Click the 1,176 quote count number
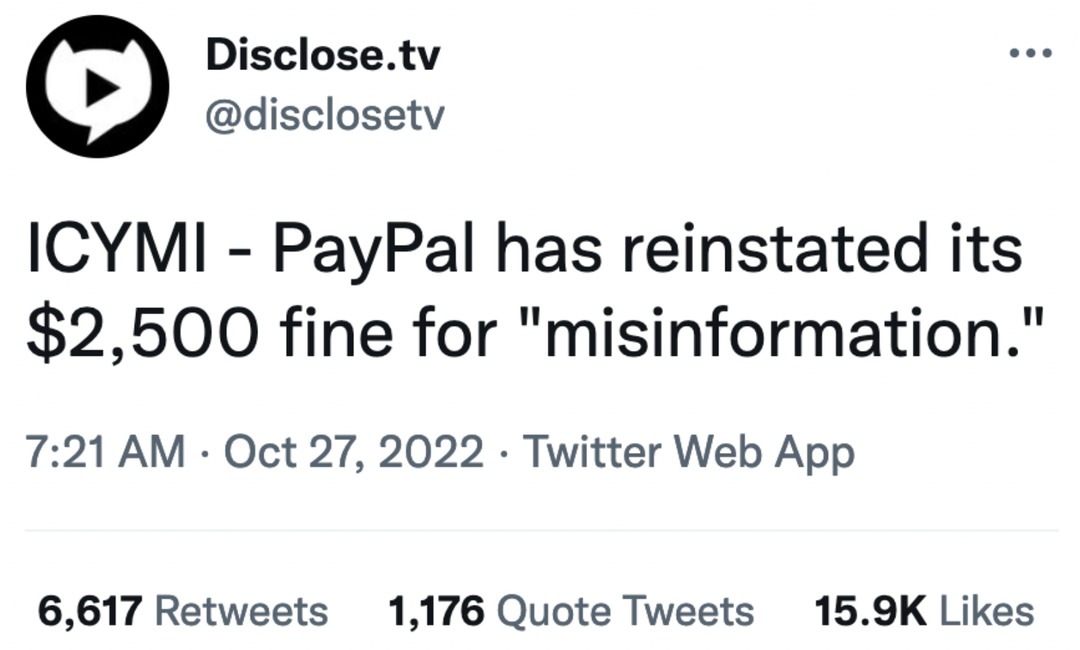1080x650 pixels. click(435, 610)
